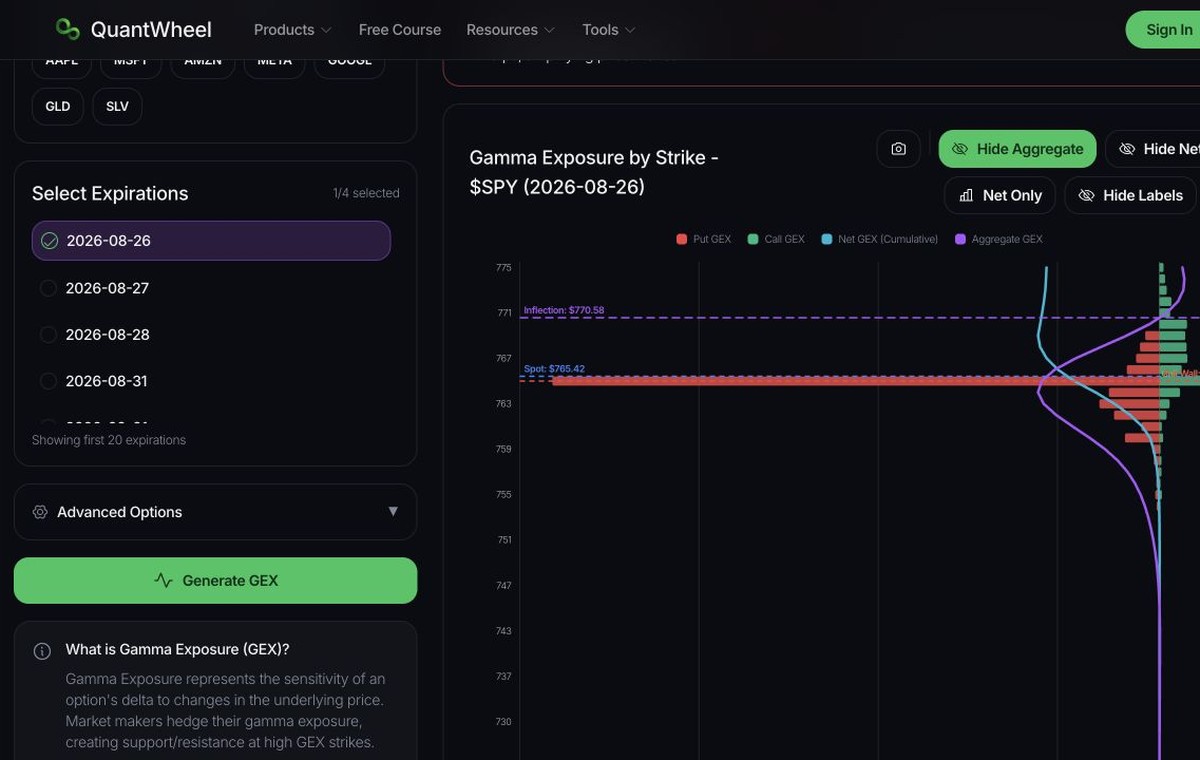This screenshot has height=760, width=1200.
Task: Click the Generate GEX button
Action: click(215, 580)
